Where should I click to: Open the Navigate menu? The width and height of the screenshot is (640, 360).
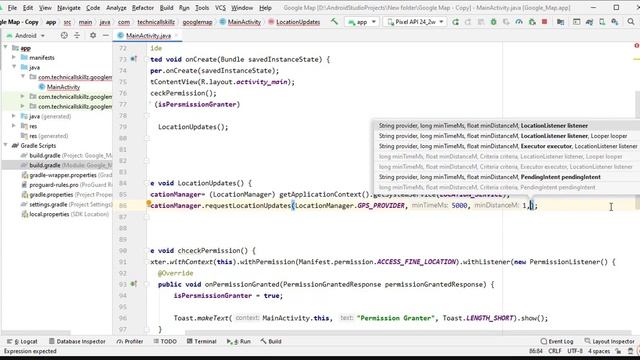click(69, 8)
